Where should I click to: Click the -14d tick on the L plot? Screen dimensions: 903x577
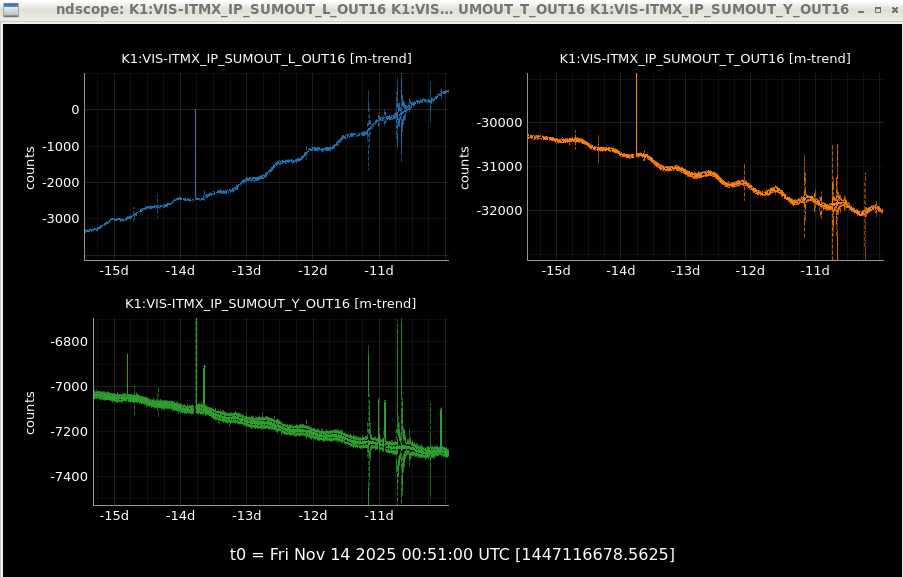pos(180,271)
